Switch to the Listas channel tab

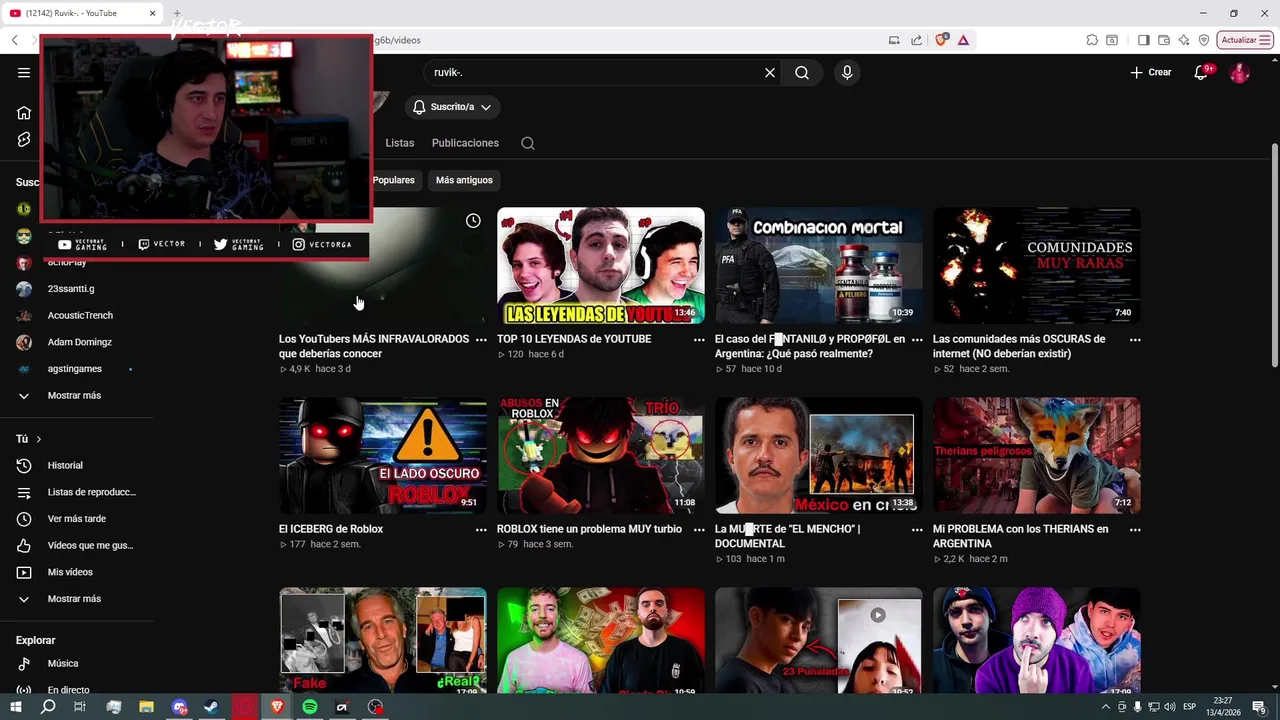coord(400,143)
